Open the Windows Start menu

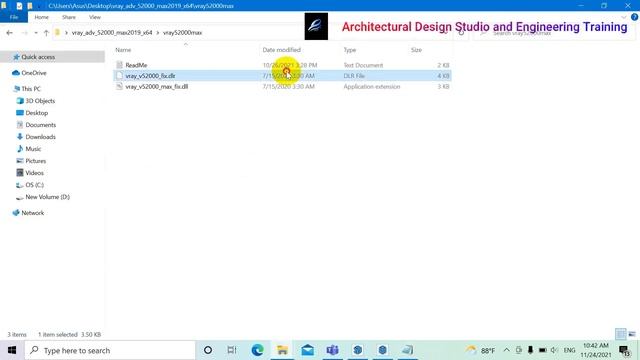pyautogui.click(x=12, y=350)
